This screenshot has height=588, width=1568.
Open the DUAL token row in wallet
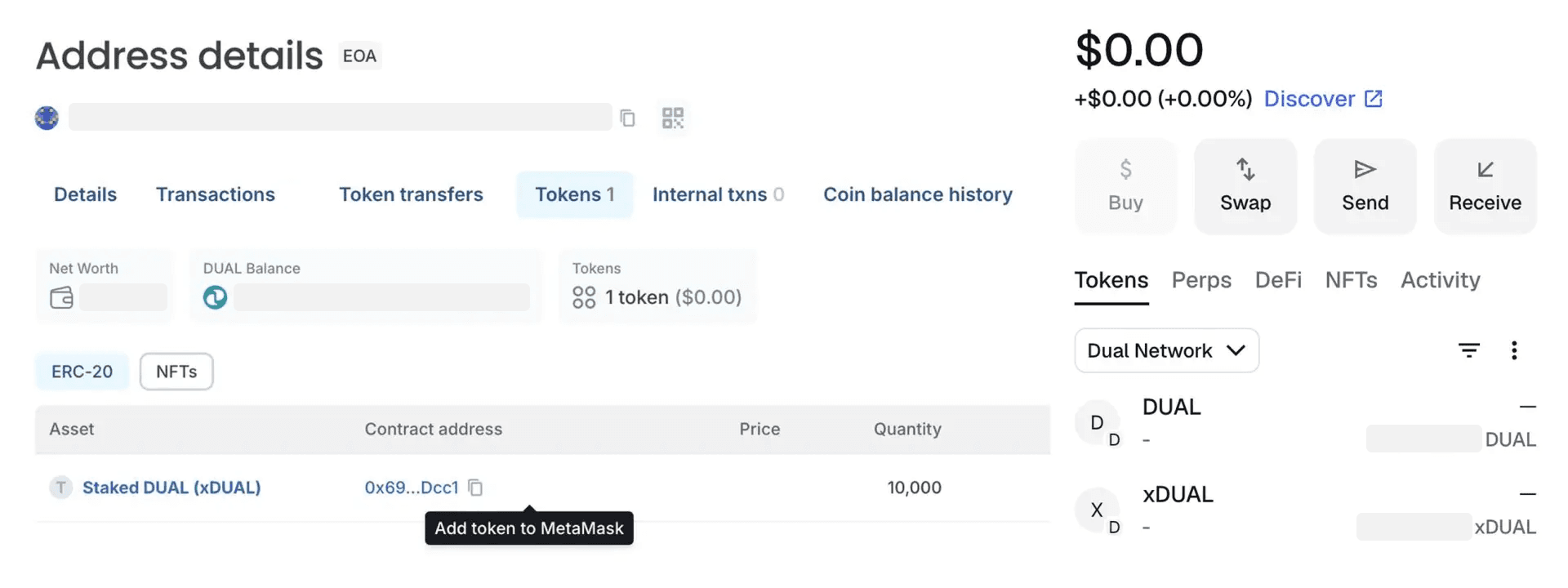point(1305,423)
